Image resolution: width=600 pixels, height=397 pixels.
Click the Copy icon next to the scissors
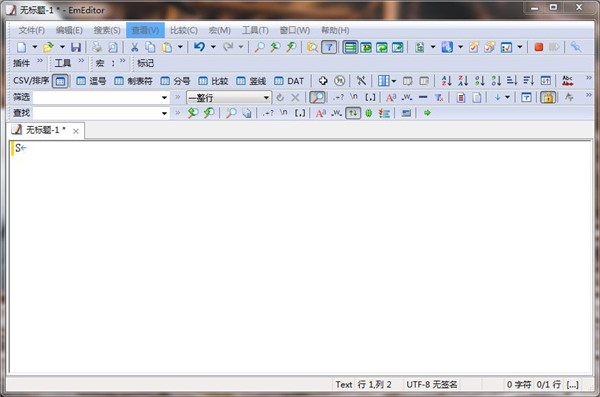[150, 47]
